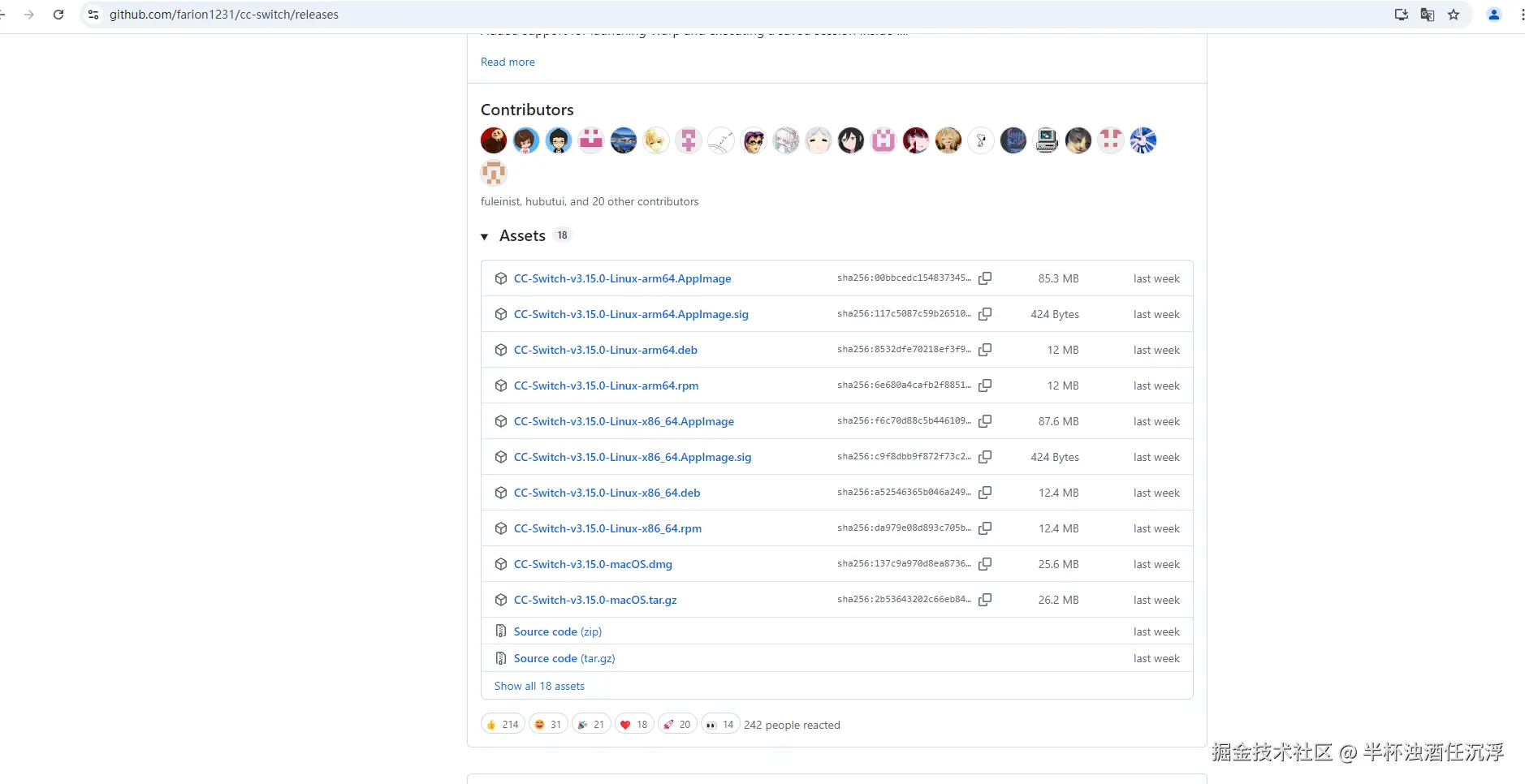Copy sha256 of macOS.dmg asset
The height and width of the screenshot is (784, 1525).
click(985, 564)
